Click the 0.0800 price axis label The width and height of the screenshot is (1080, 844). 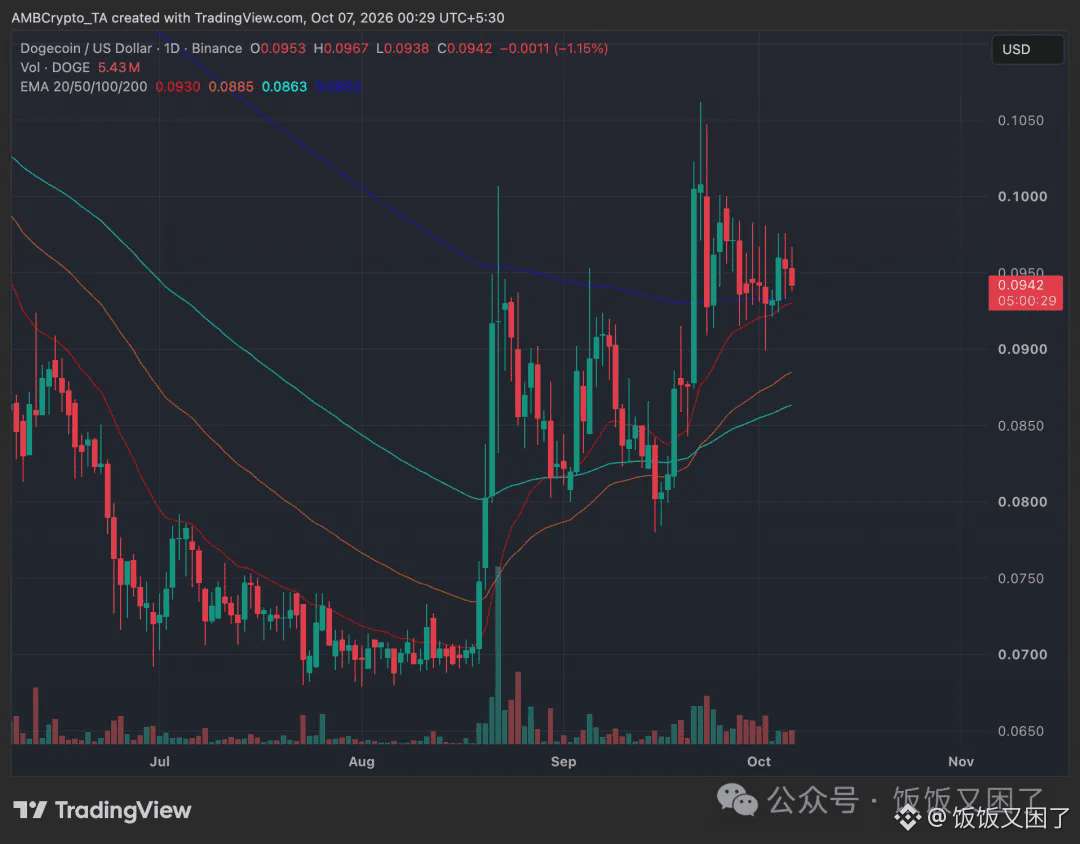(x=1022, y=502)
